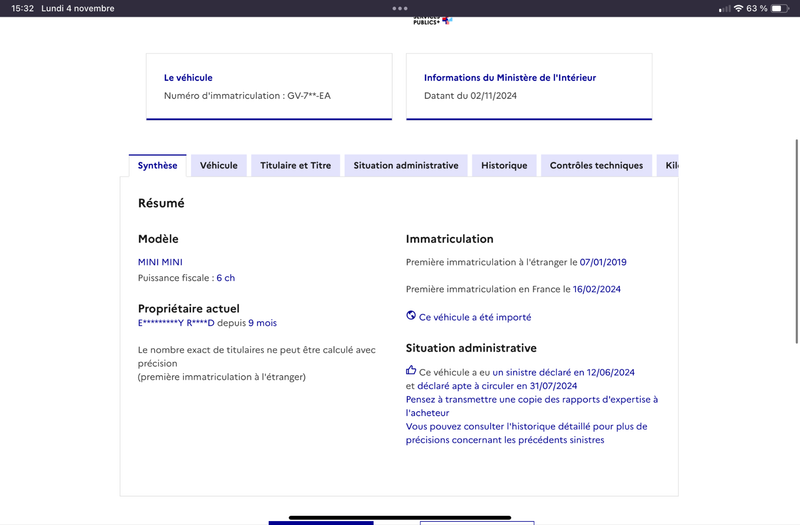The height and width of the screenshot is (525, 800).
Task: Click the 'Propriétaire actuel' heading
Action: tap(189, 309)
